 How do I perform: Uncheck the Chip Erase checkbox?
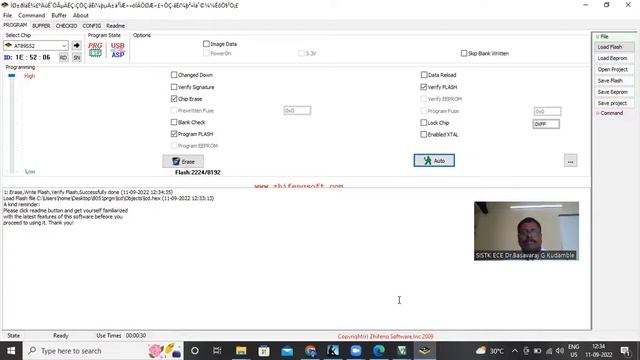[174, 99]
